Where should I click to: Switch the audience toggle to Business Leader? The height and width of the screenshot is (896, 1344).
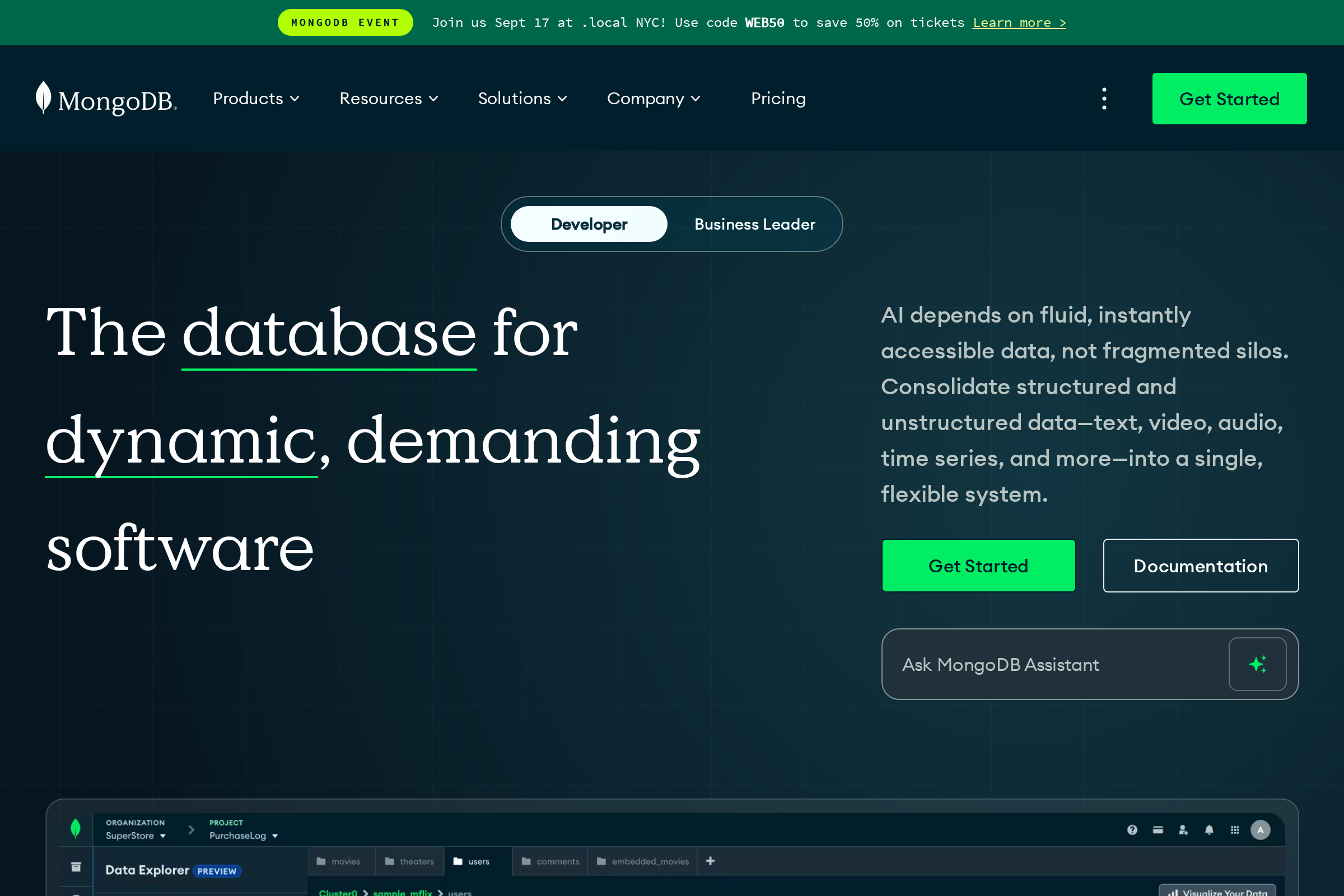click(x=754, y=224)
